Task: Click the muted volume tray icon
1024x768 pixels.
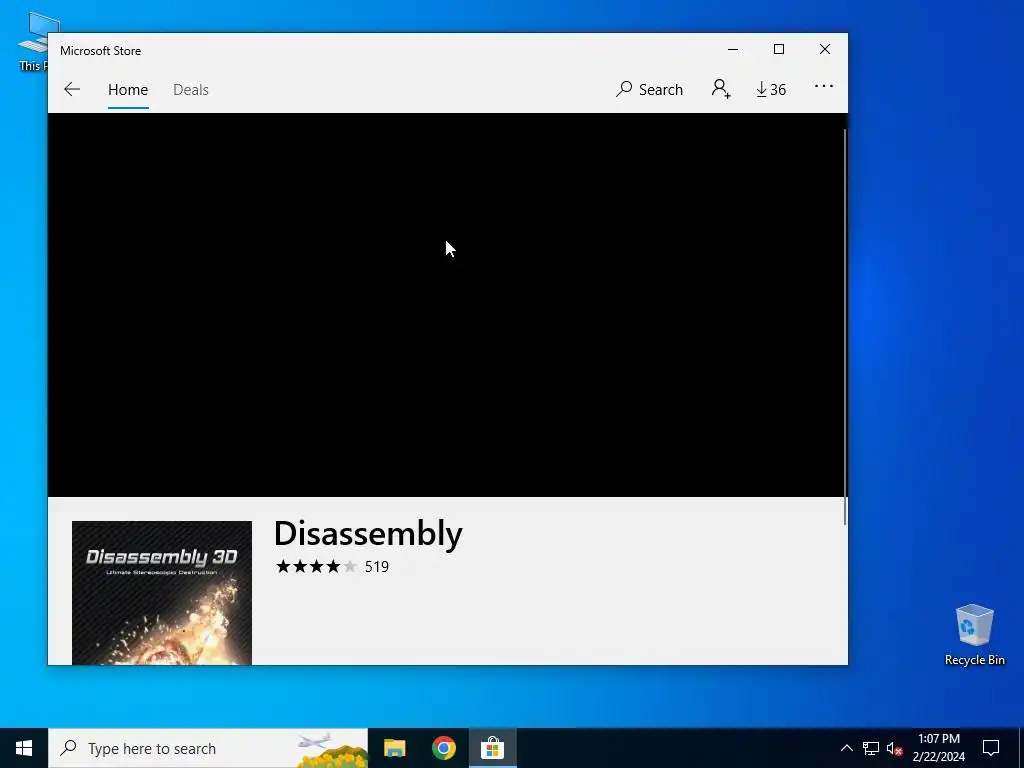Action: [894, 748]
